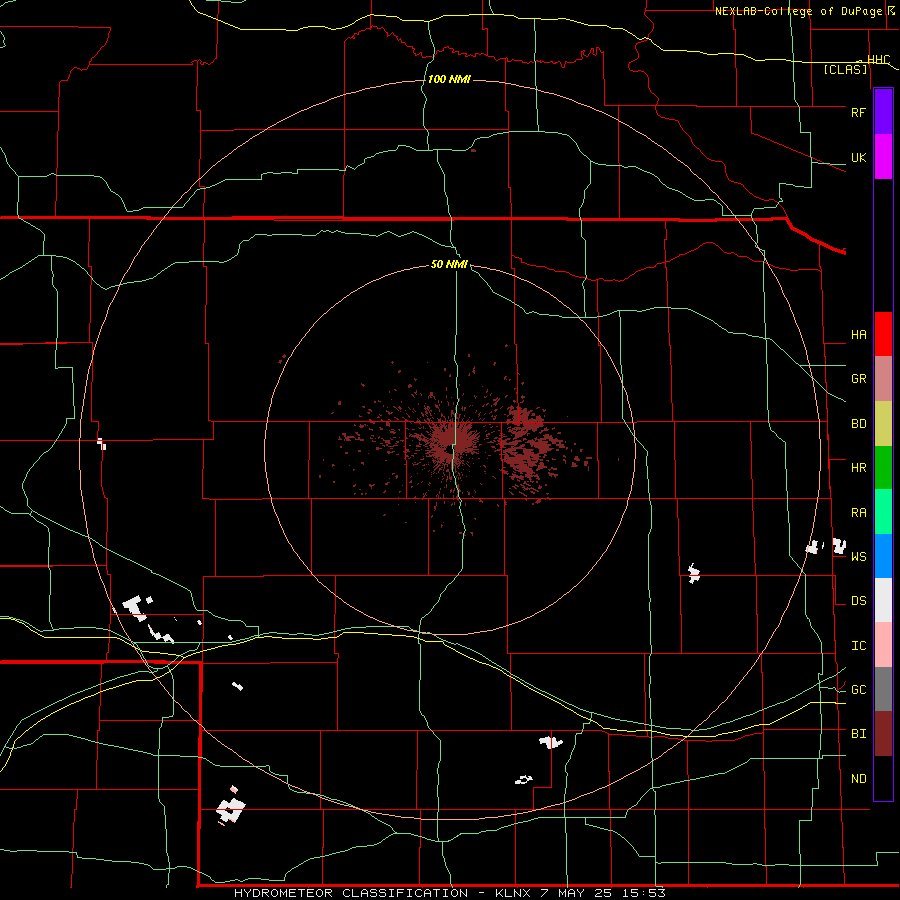Click the 100 NMI range ring label
This screenshot has height=900, width=900.
[449, 79]
